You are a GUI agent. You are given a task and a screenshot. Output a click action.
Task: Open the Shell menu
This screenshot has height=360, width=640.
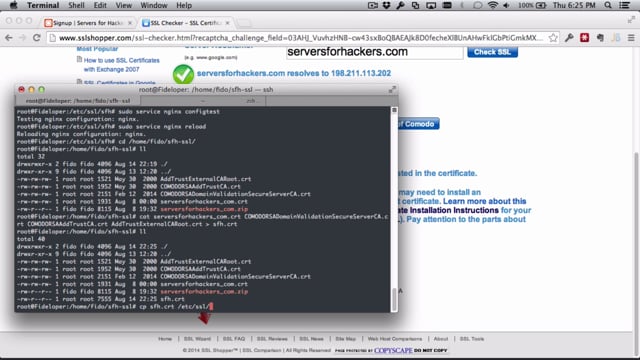76,5
